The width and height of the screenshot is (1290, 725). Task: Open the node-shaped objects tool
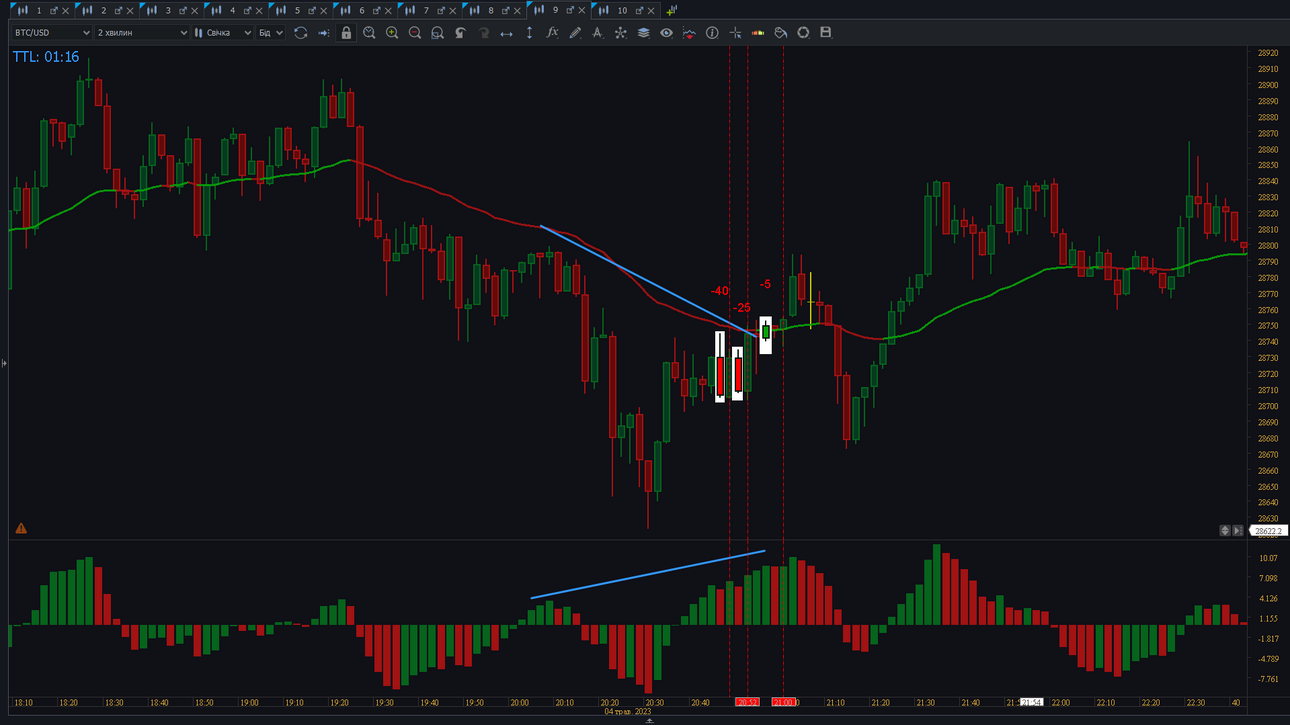pyautogui.click(x=620, y=33)
